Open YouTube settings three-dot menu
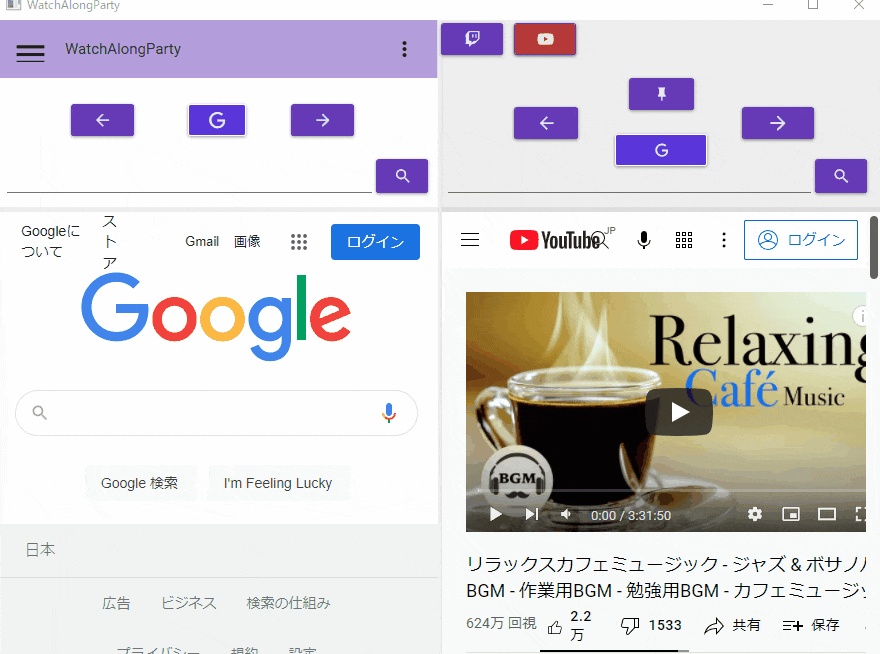The width and height of the screenshot is (880, 654). pyautogui.click(x=724, y=240)
